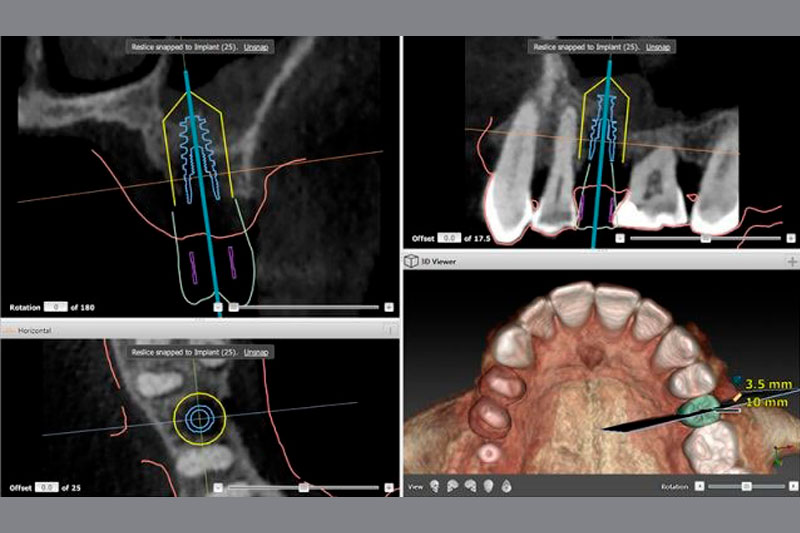Viewport: 800px width, 533px height.
Task: Unsnap reslice in the Horizontal view
Action: 259,351
